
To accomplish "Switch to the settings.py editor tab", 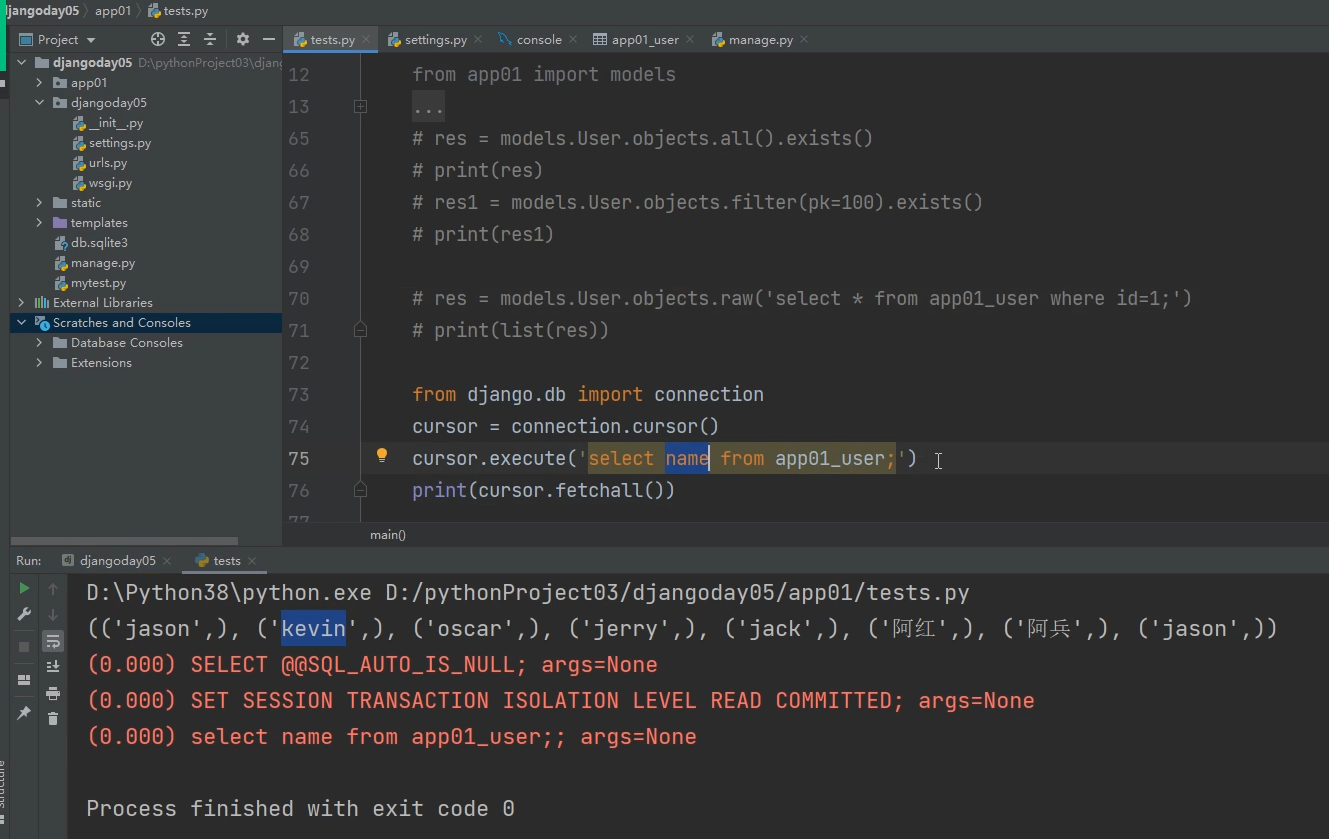I will point(435,40).
